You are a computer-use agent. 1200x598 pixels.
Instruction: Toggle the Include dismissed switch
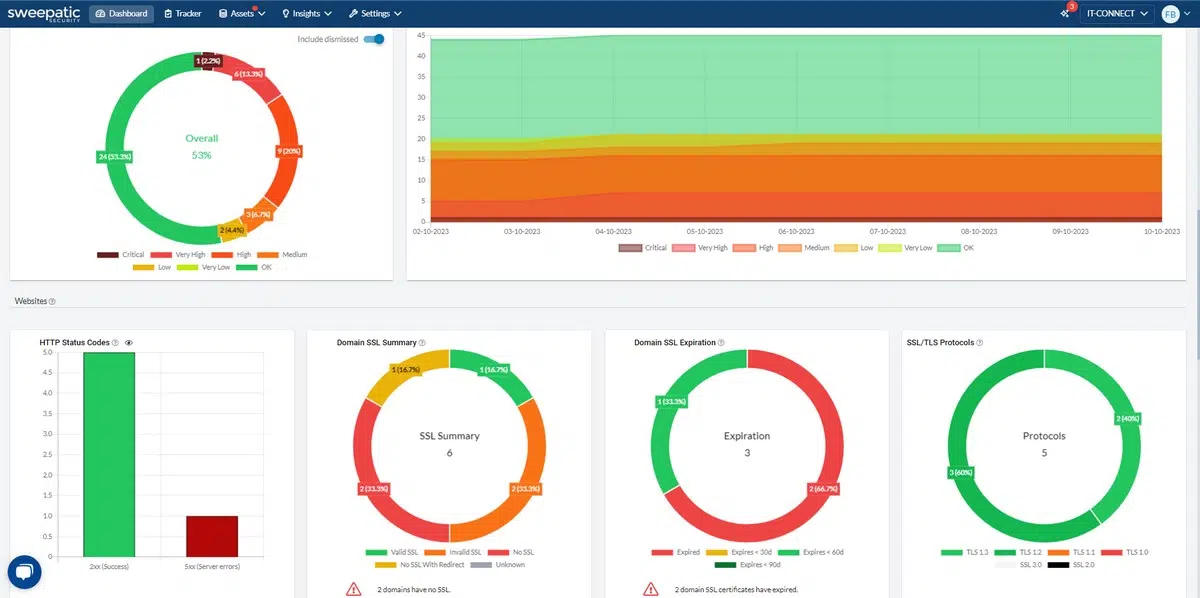pyautogui.click(x=374, y=39)
